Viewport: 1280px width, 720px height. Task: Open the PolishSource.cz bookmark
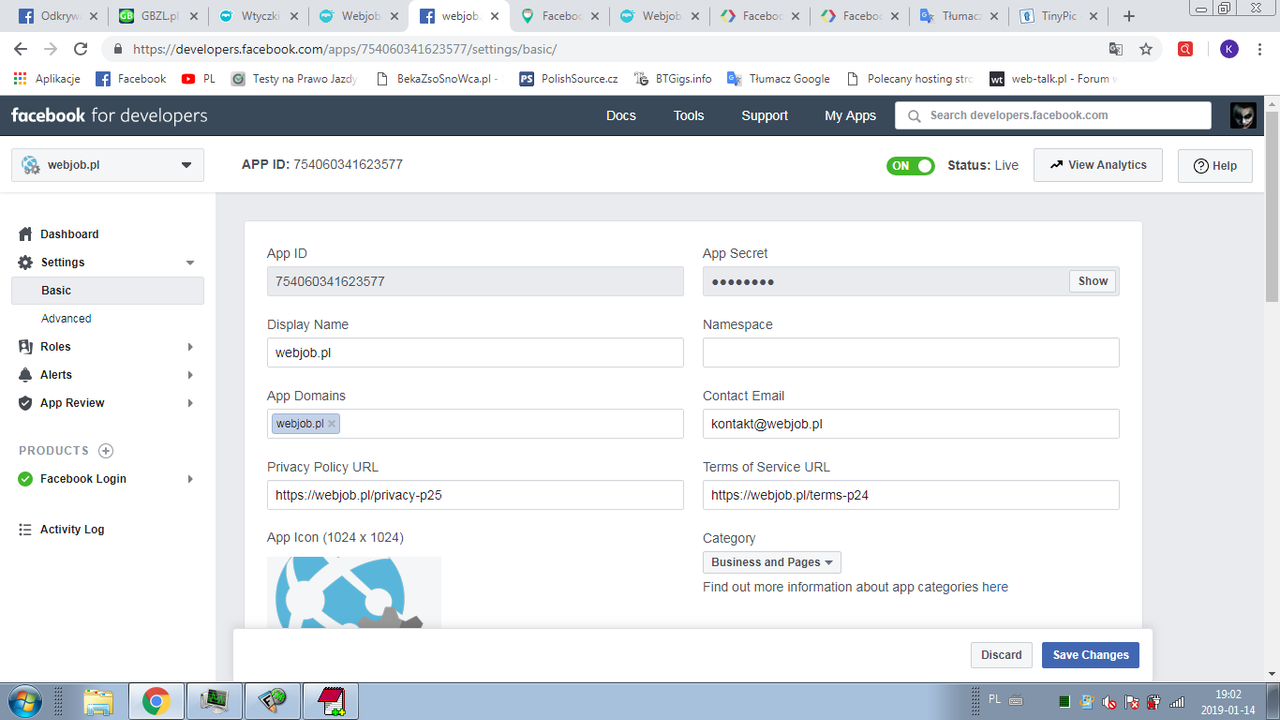(569, 79)
